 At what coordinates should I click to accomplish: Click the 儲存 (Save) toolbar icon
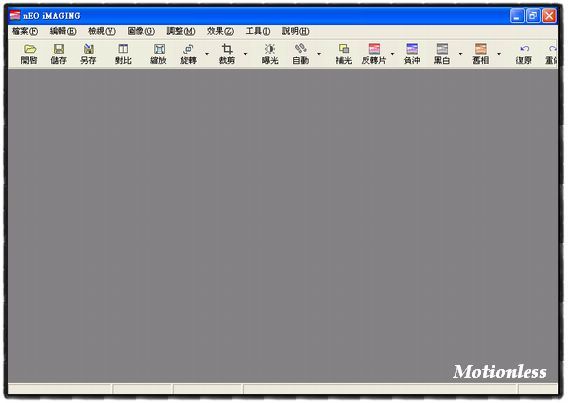pyautogui.click(x=59, y=49)
